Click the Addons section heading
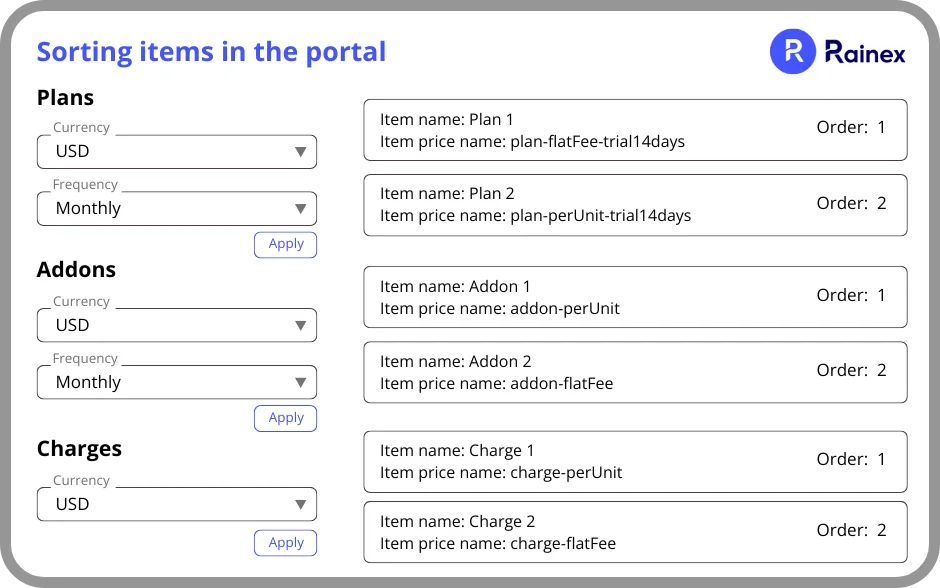Viewport: 940px width, 588px height. (x=76, y=270)
